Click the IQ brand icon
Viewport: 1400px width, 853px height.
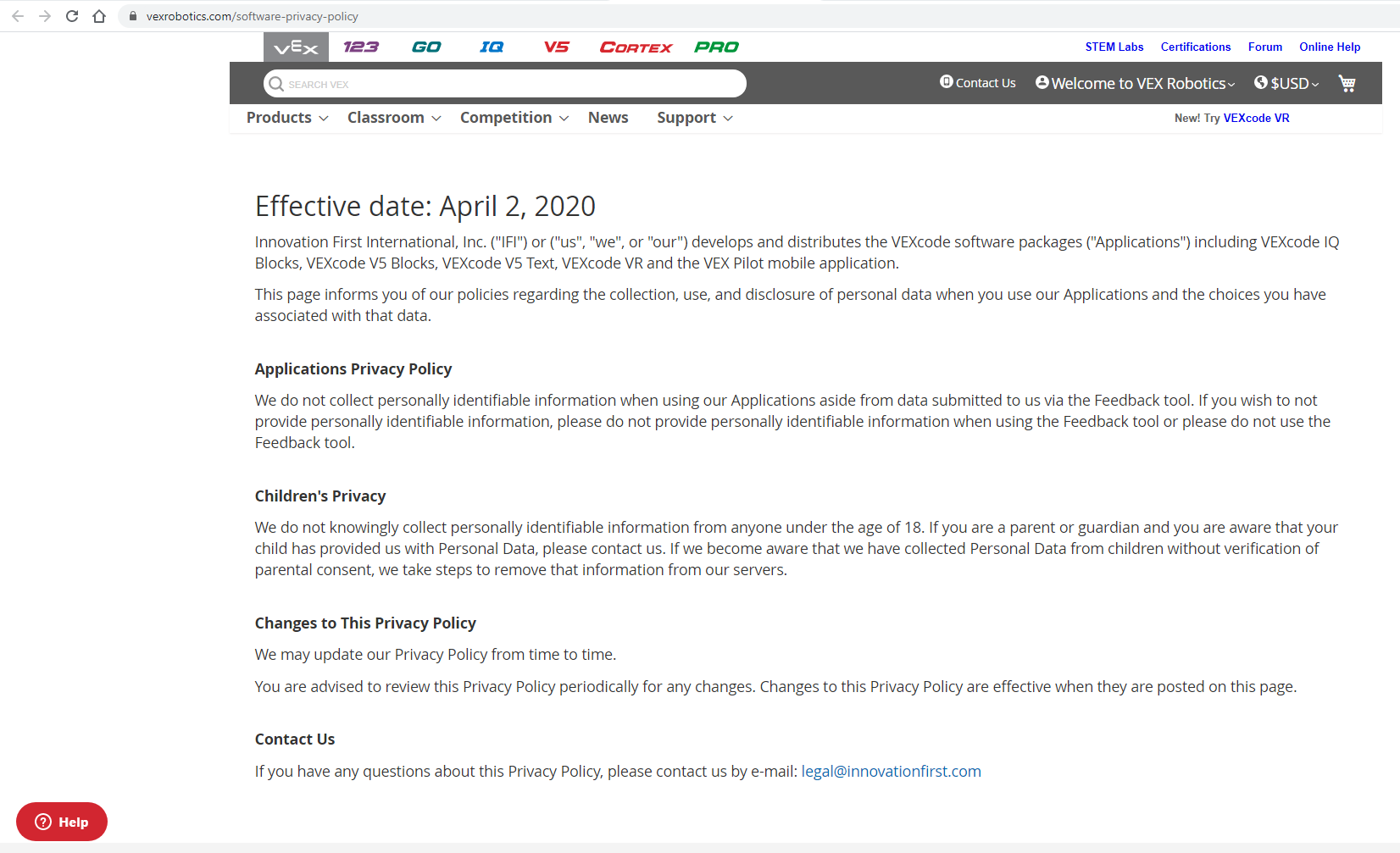tap(491, 47)
